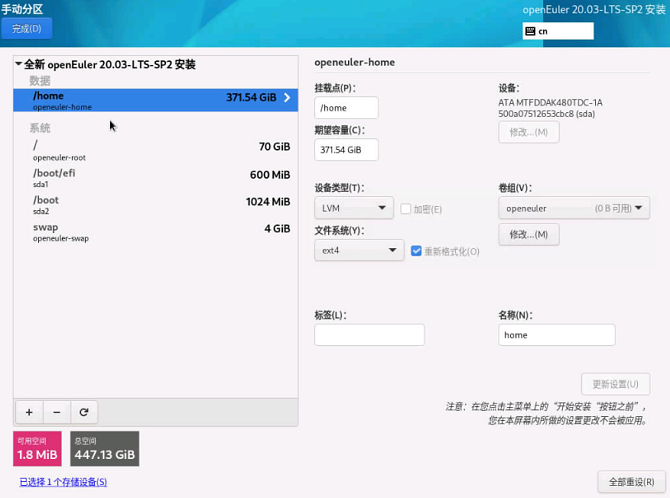The height and width of the screenshot is (498, 670).
Task: Select the swap openeuler-swap partition
Action: point(155,232)
